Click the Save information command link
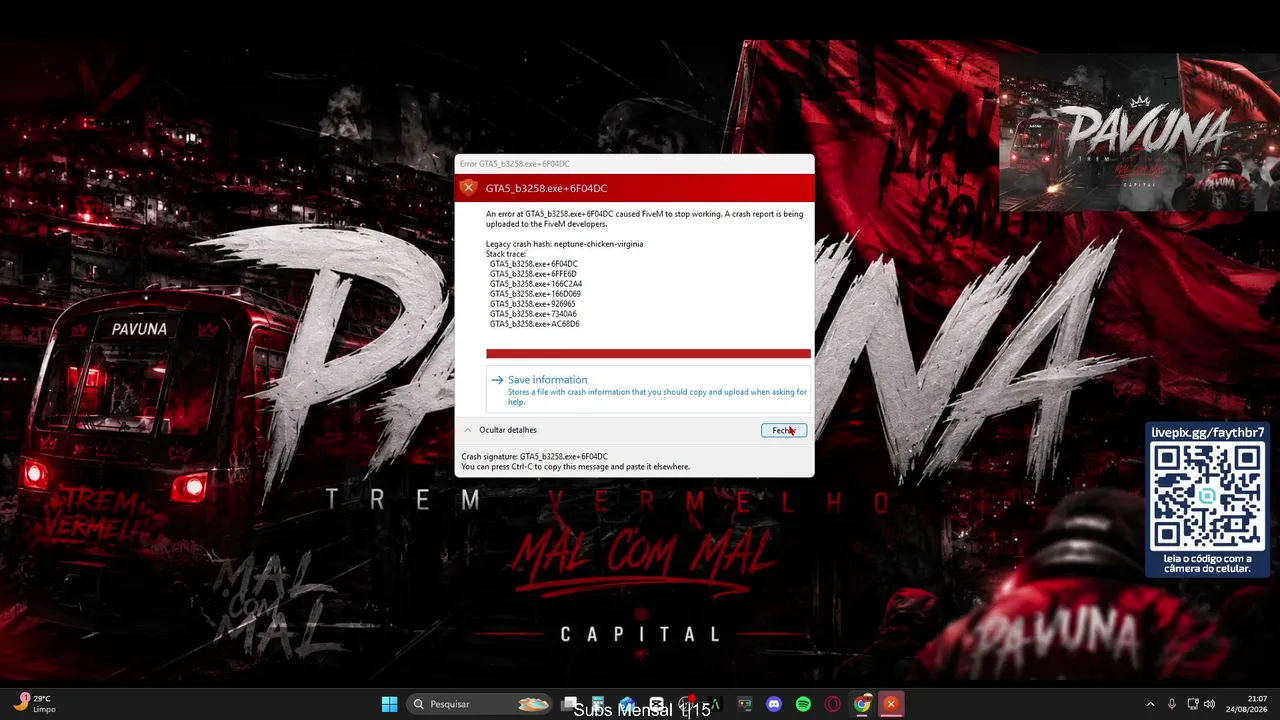 coord(648,388)
